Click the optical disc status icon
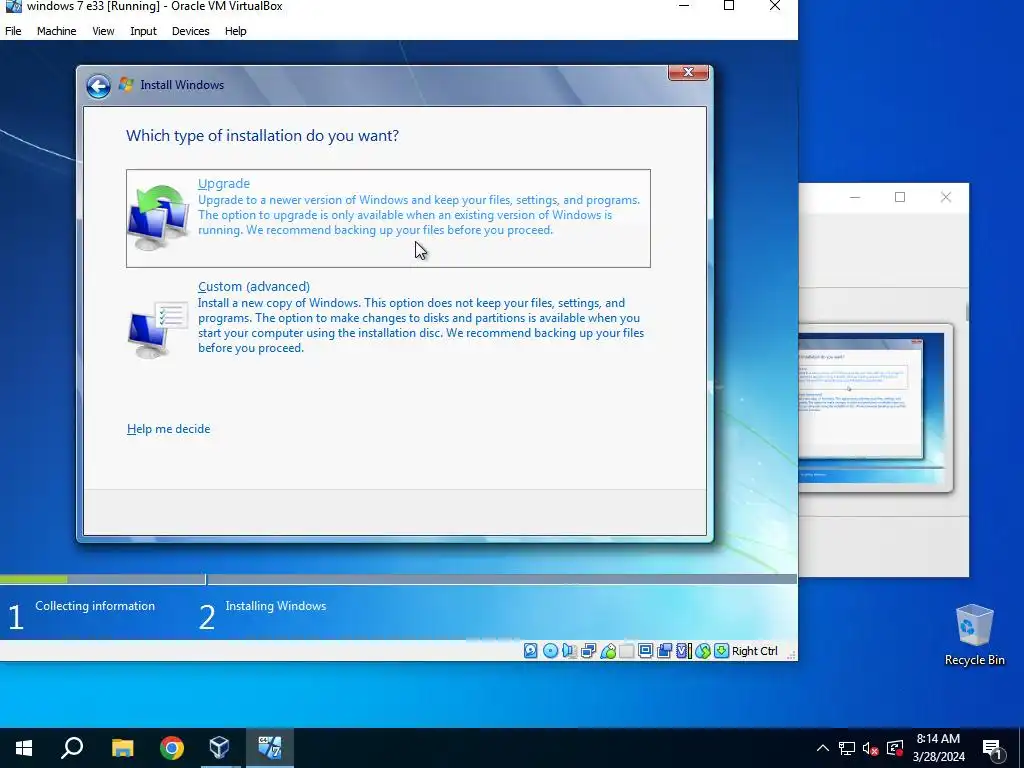 pos(551,650)
